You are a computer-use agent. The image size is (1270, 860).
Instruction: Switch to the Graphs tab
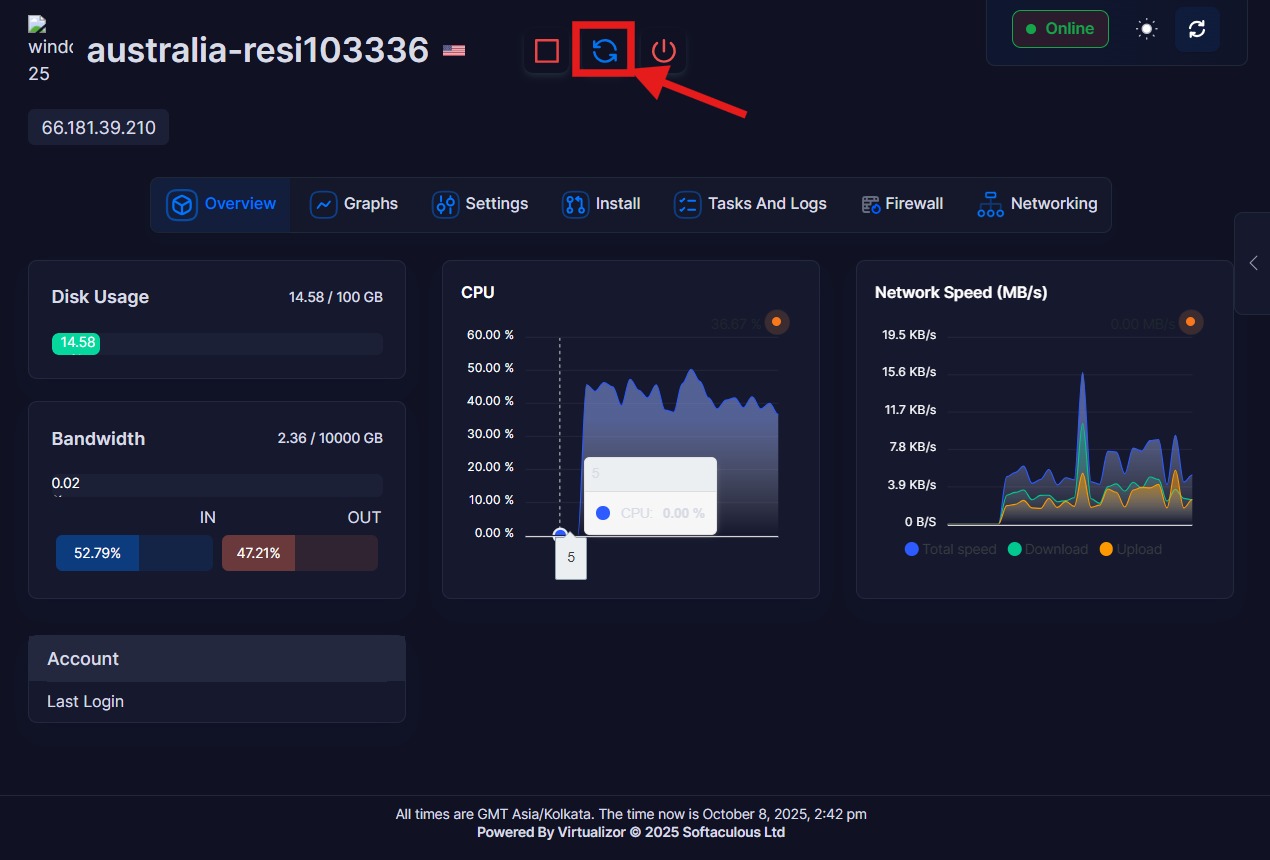354,204
